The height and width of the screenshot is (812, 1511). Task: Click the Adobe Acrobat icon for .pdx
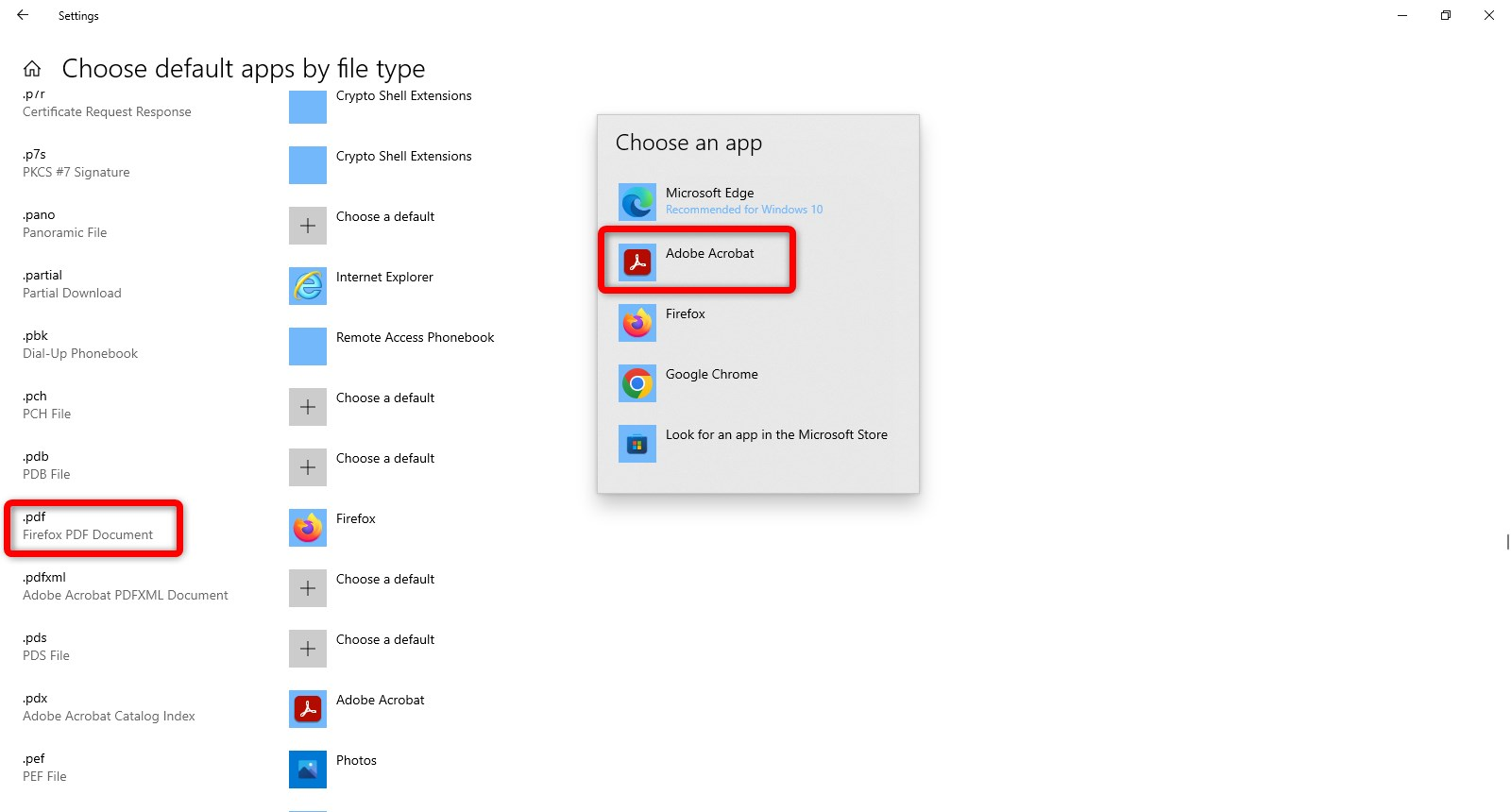(308, 709)
